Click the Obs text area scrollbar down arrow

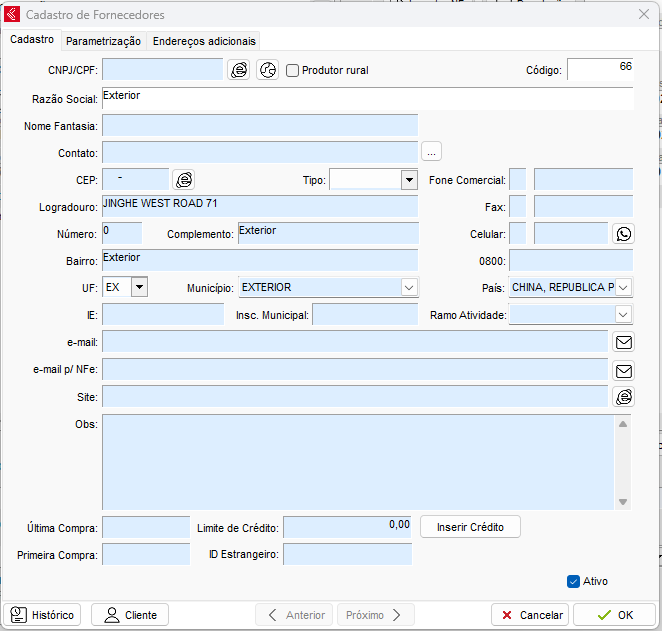[x=623, y=502]
